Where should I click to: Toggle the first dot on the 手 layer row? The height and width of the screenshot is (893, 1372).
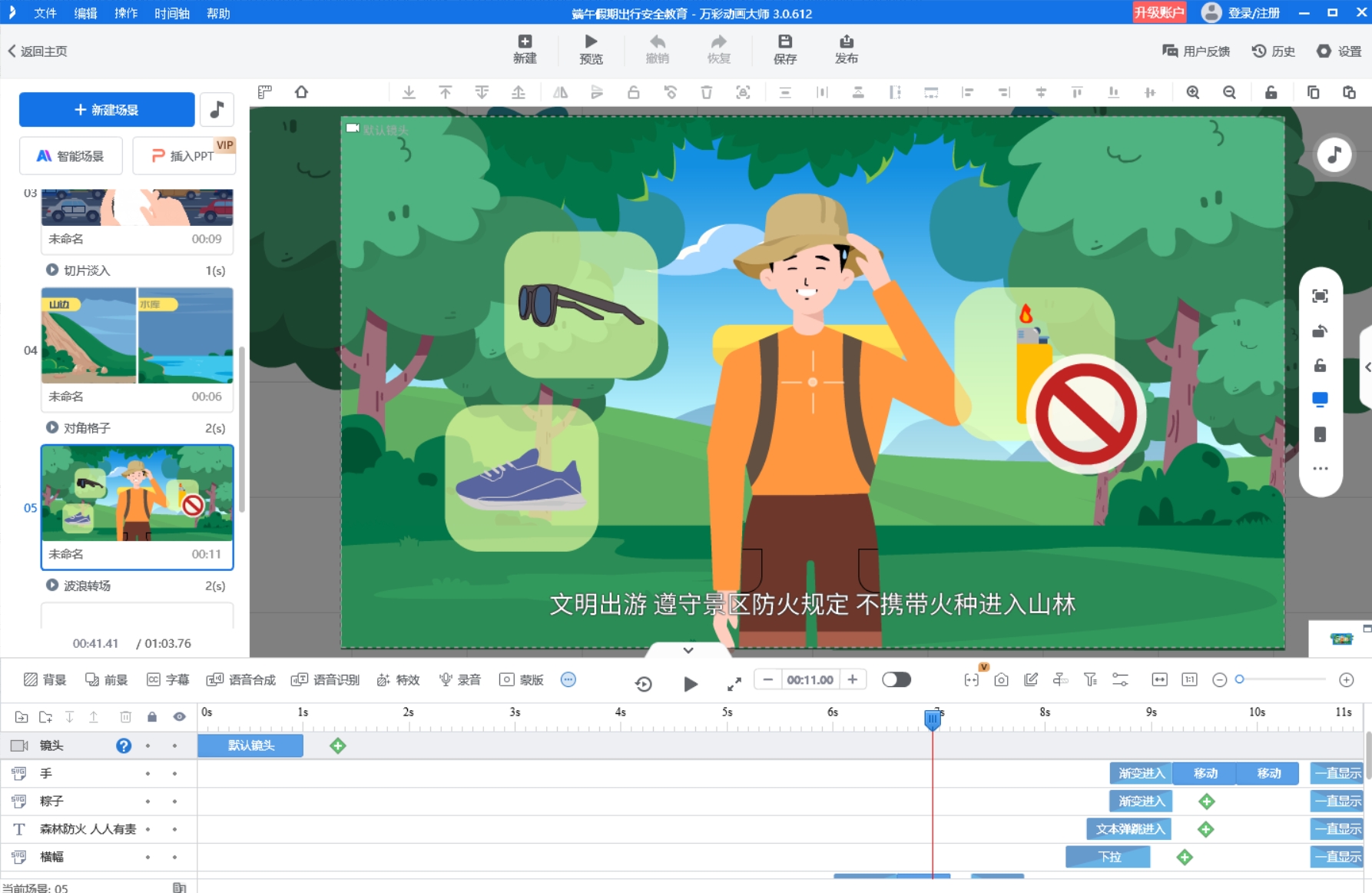[147, 774]
